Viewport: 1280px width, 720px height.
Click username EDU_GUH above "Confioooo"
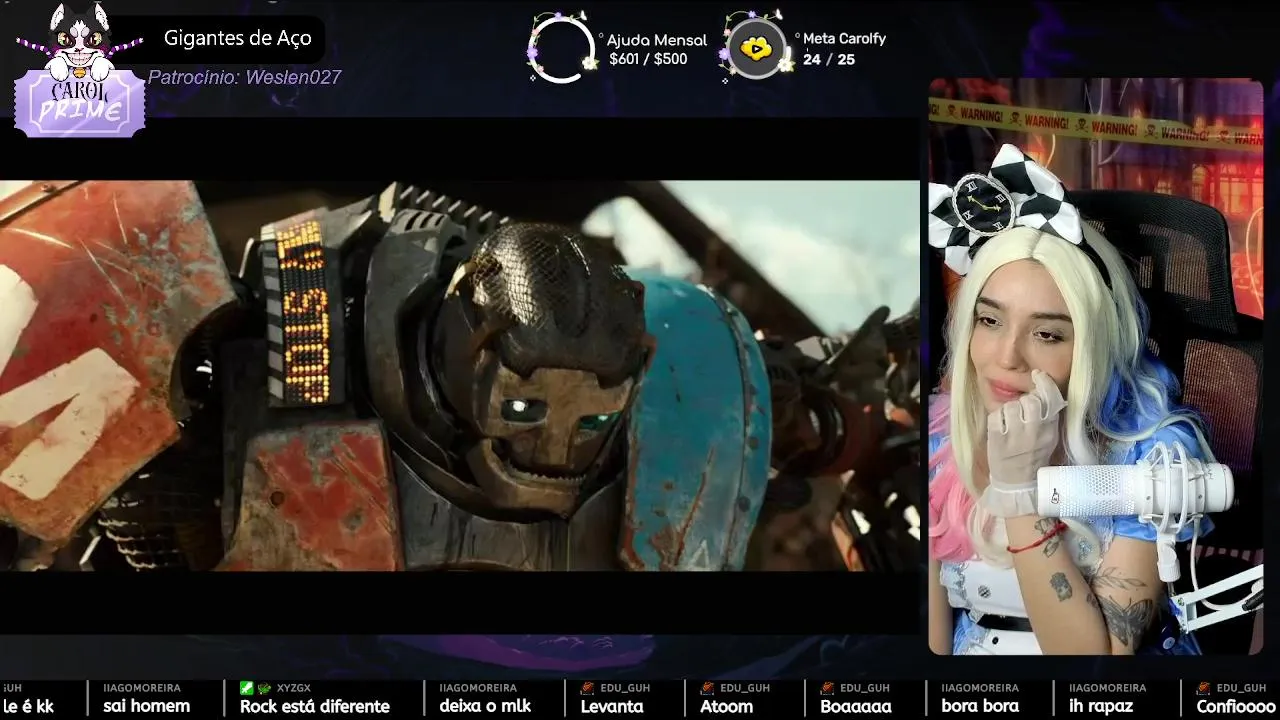pos(1240,688)
